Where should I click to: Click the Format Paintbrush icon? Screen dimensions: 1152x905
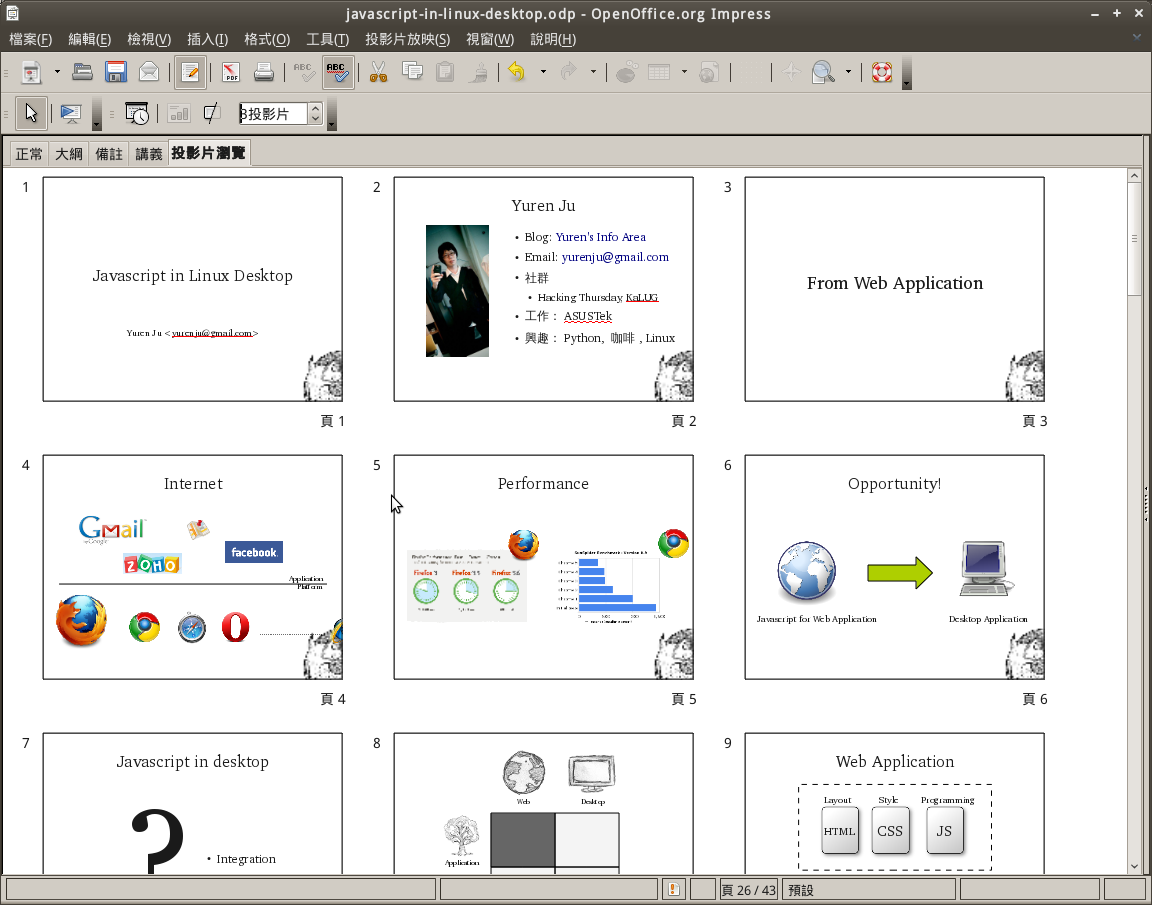click(x=479, y=72)
